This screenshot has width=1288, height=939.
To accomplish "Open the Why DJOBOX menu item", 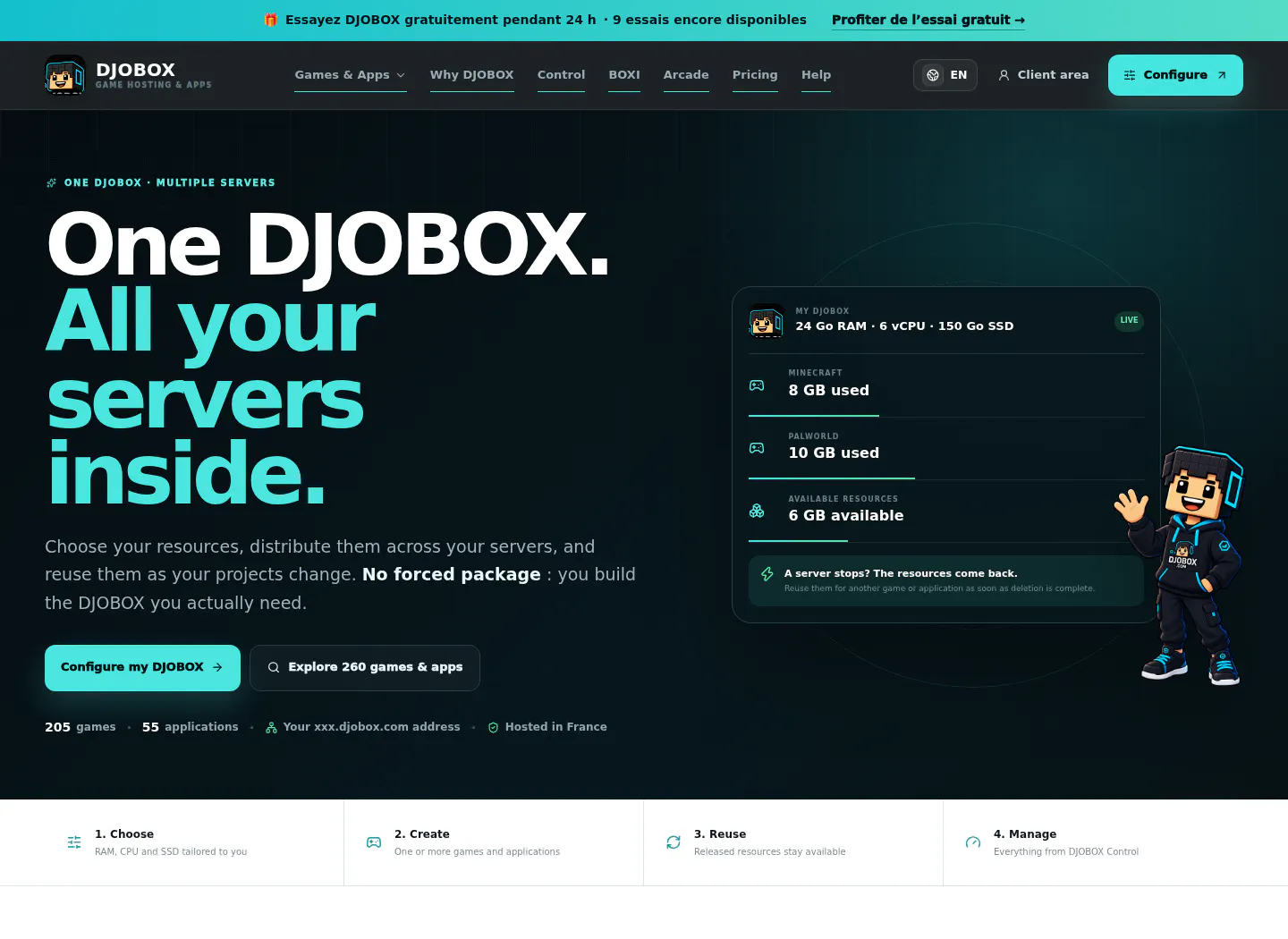I will pyautogui.click(x=472, y=75).
